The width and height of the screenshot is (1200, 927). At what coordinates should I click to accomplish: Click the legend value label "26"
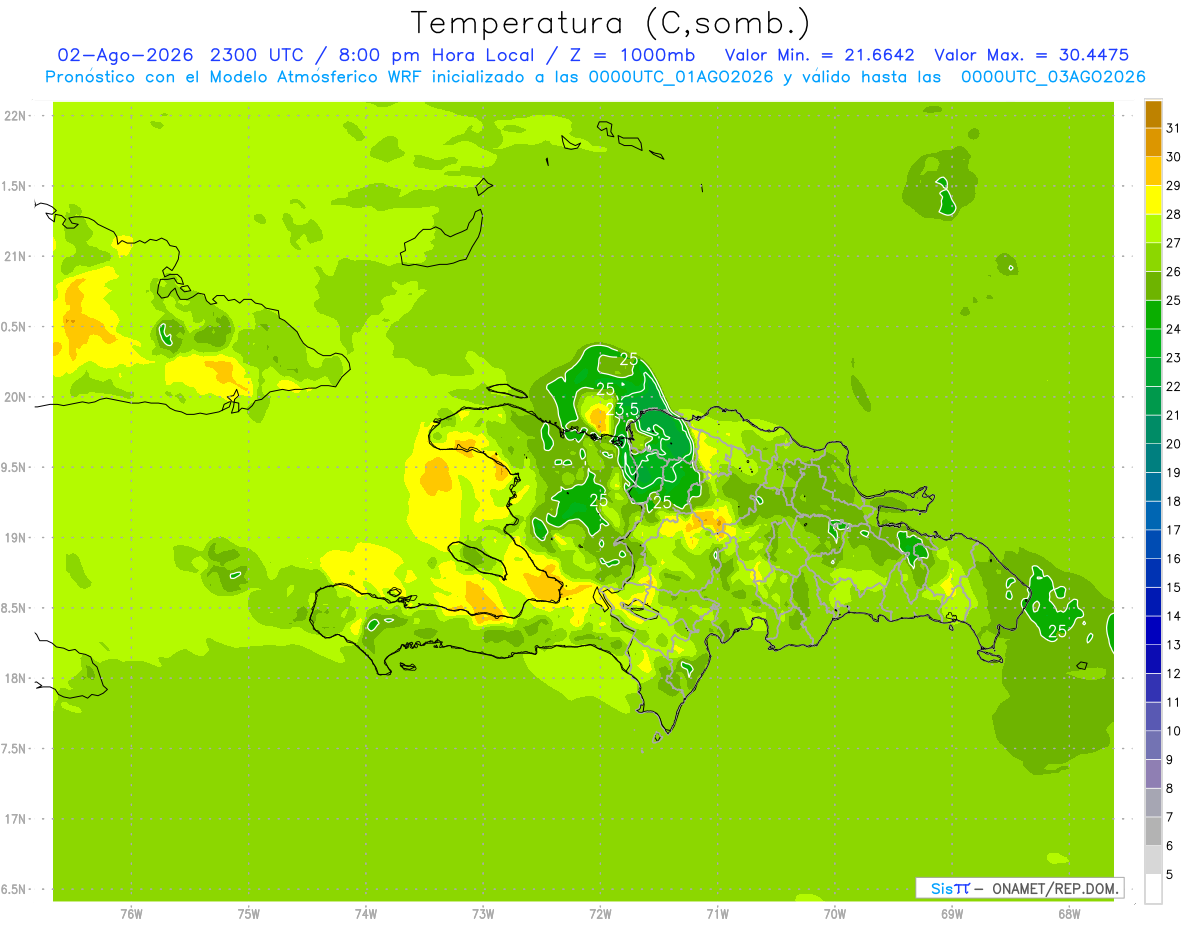pyautogui.click(x=1173, y=271)
